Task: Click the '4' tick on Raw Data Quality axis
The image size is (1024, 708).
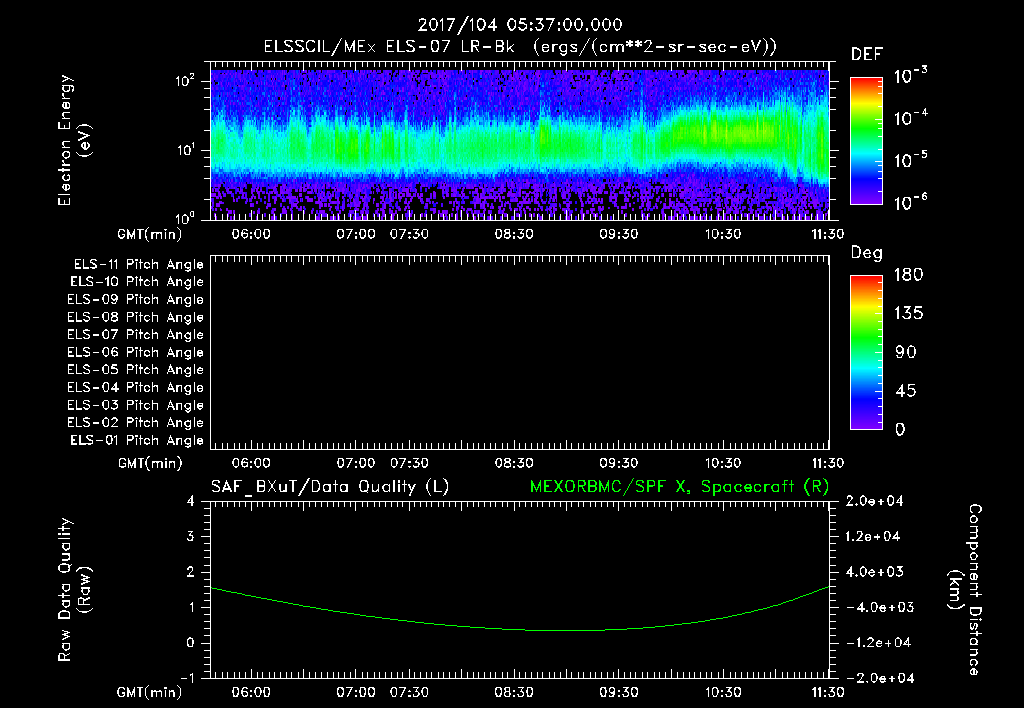Action: (x=191, y=502)
